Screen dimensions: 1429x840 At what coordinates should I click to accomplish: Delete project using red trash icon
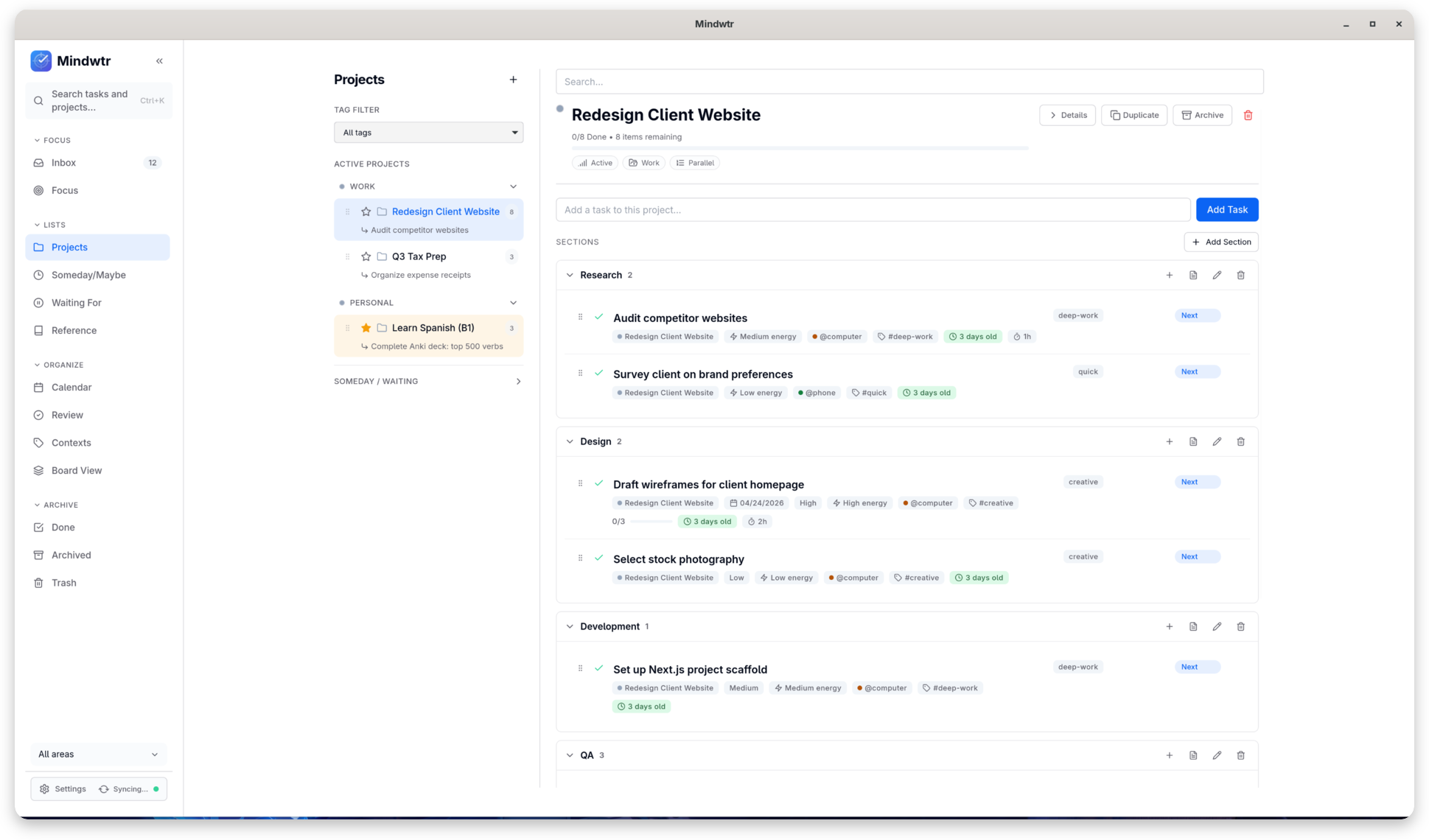(1248, 115)
